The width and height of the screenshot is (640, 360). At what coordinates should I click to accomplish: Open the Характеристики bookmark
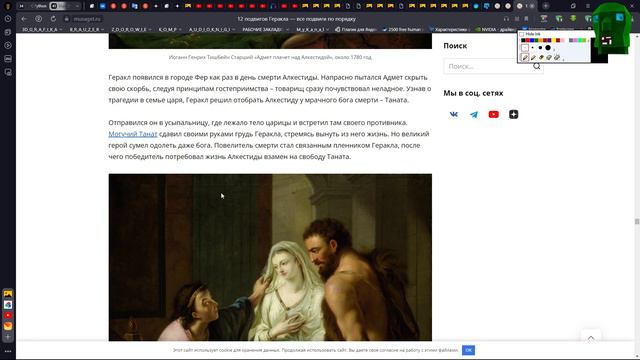pos(449,29)
